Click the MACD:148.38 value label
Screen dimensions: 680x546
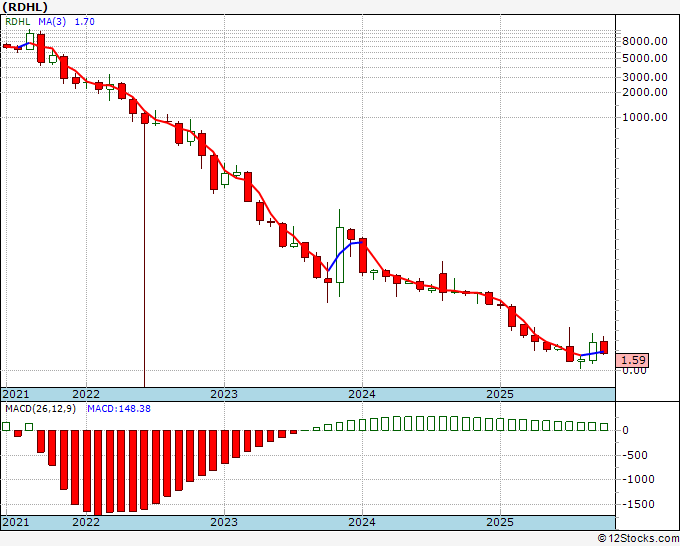pyautogui.click(x=119, y=409)
